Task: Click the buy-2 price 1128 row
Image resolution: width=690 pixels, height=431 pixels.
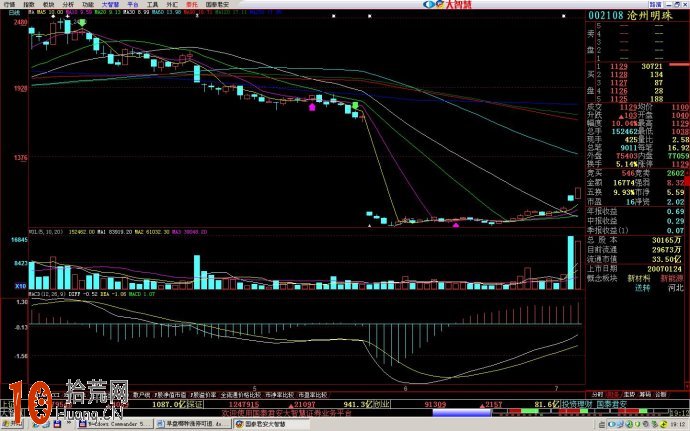Action: click(631, 75)
